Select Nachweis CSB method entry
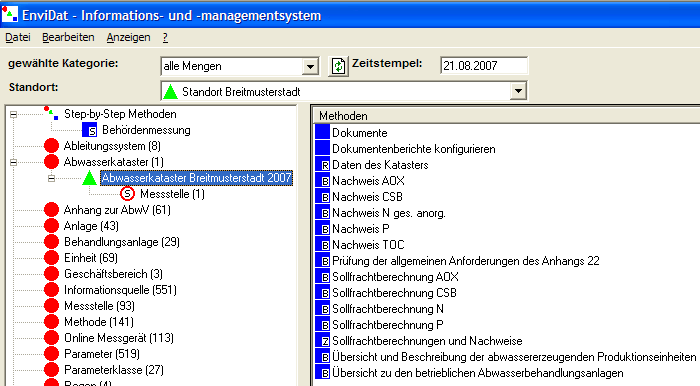The height and width of the screenshot is (386, 700). pos(367,197)
